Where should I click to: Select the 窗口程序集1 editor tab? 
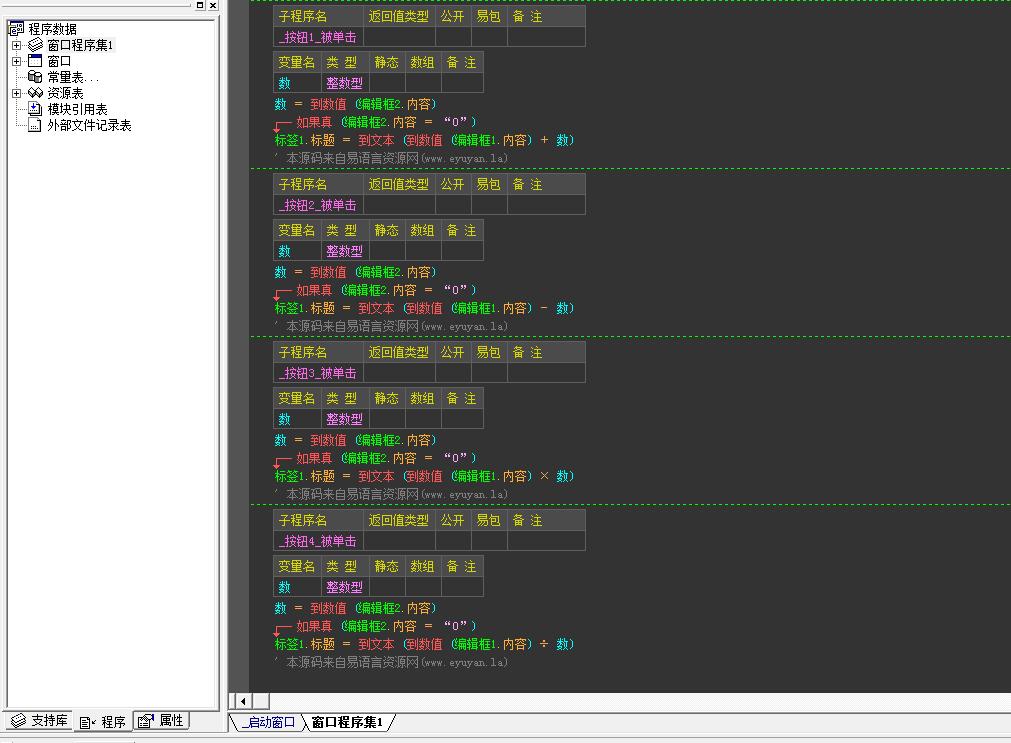(347, 722)
